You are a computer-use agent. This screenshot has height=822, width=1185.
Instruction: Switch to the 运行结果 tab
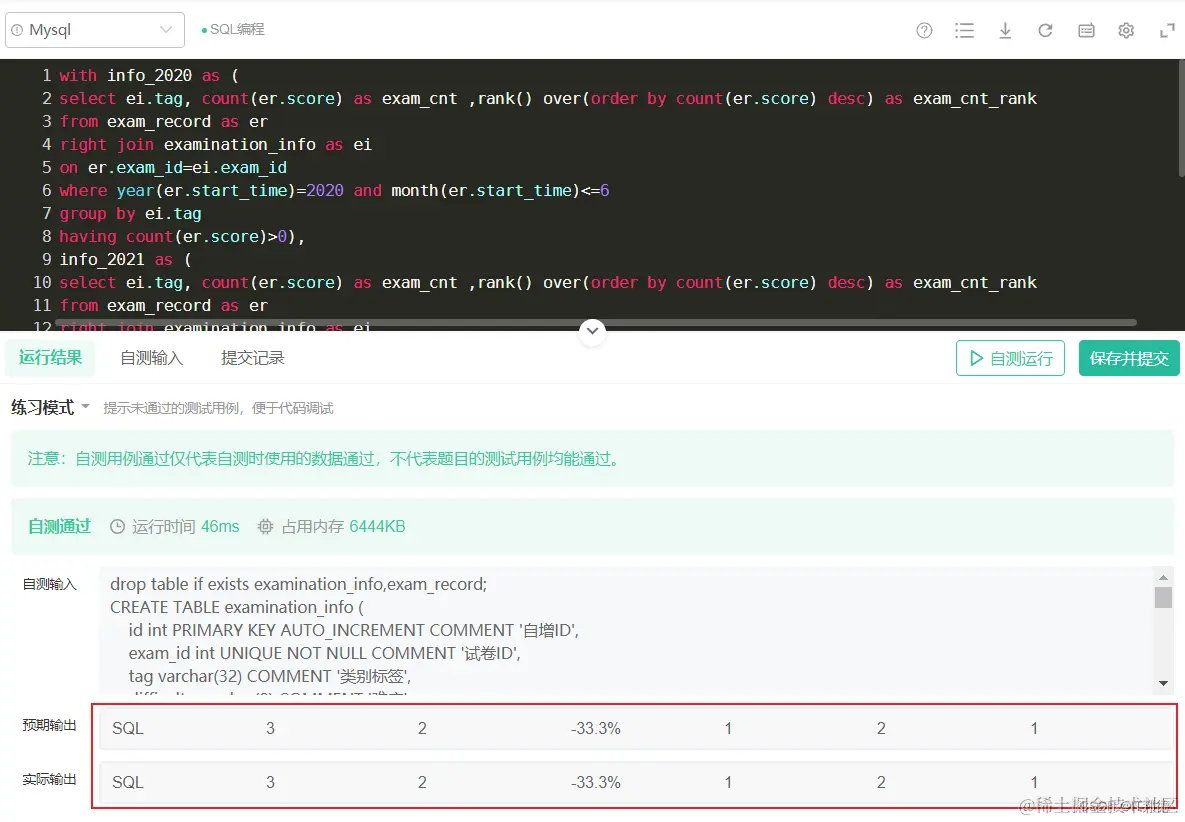click(x=51, y=357)
